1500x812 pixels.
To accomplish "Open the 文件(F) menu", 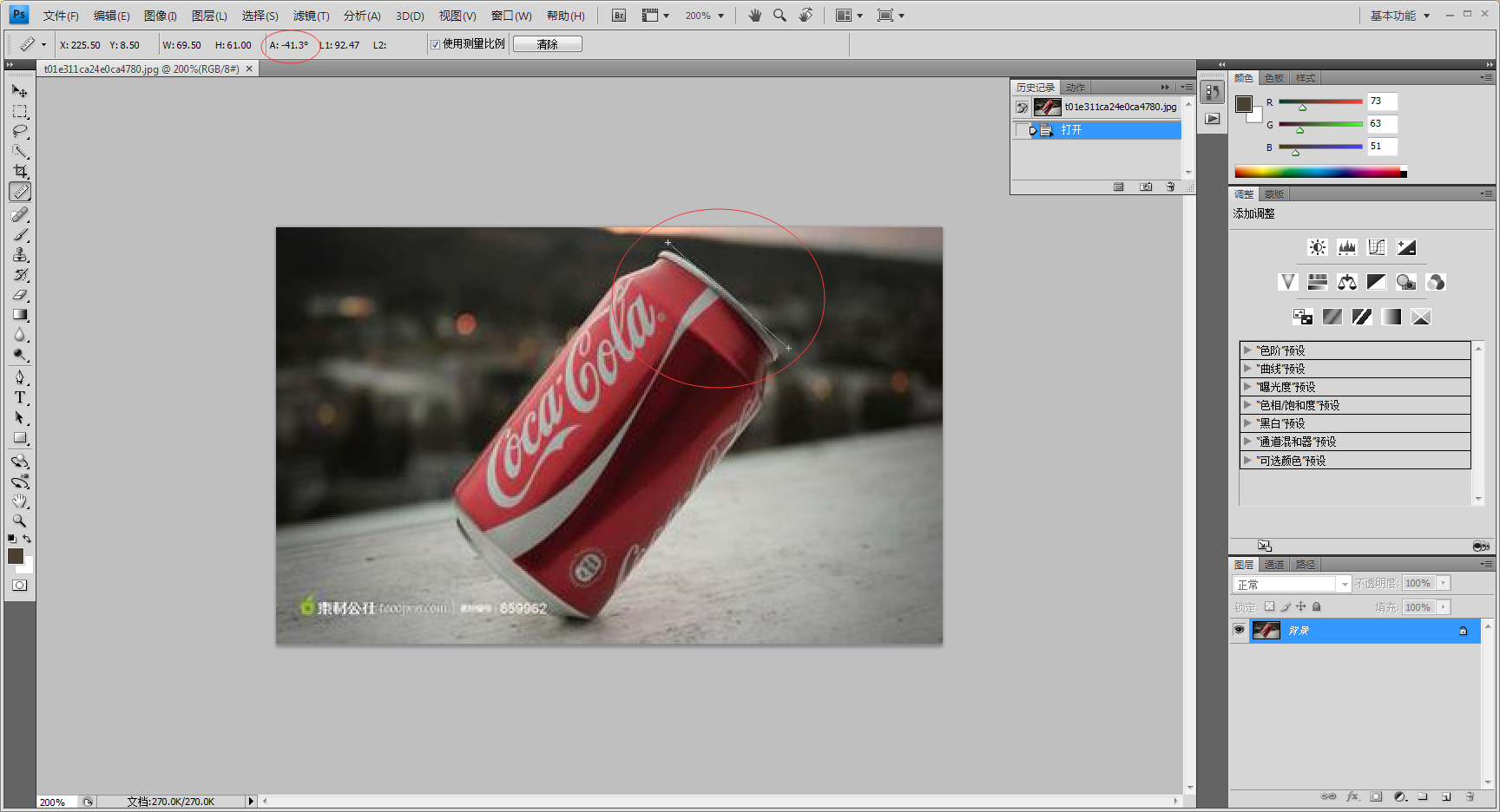I will click(x=61, y=16).
